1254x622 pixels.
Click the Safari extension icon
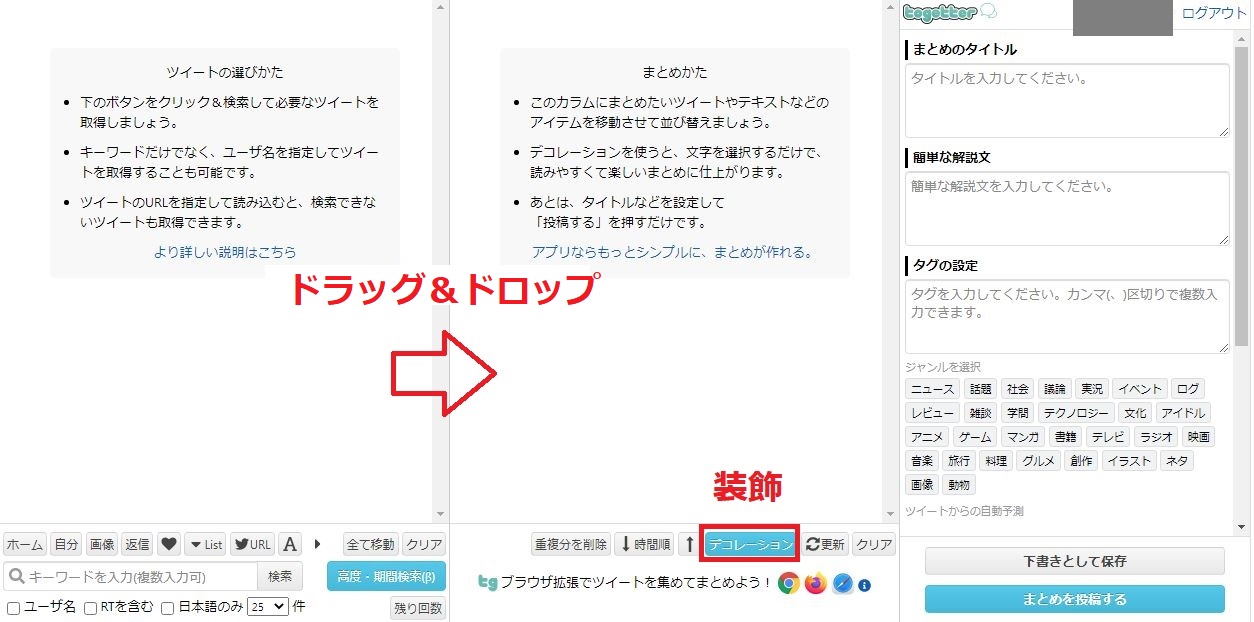842,584
